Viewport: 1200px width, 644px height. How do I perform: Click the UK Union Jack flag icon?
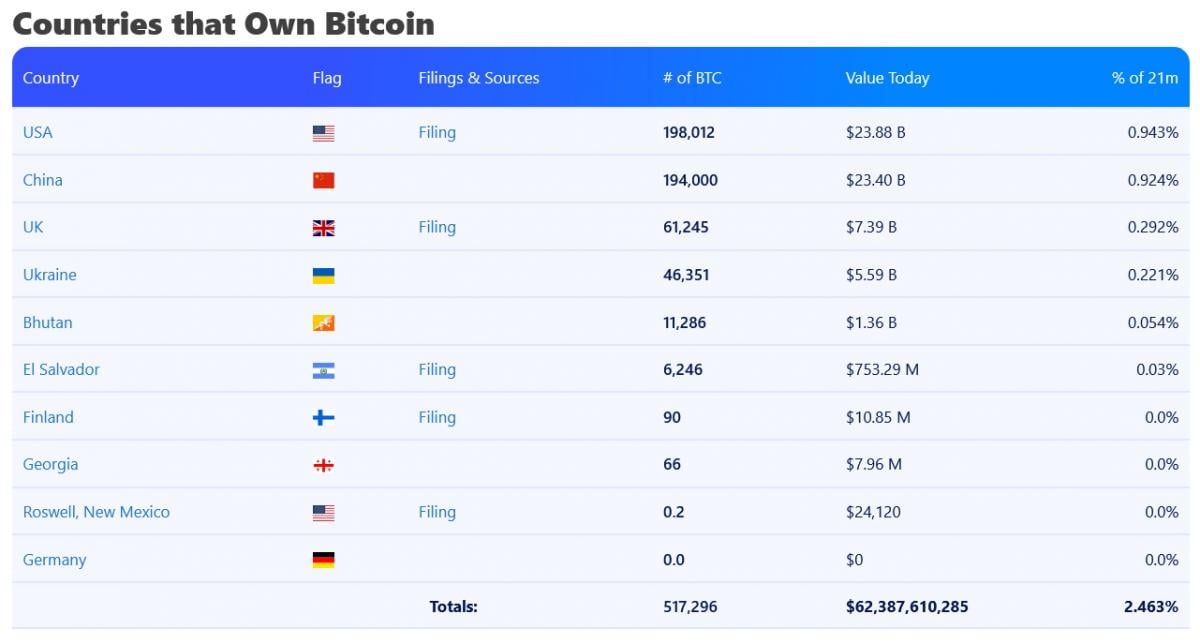323,228
